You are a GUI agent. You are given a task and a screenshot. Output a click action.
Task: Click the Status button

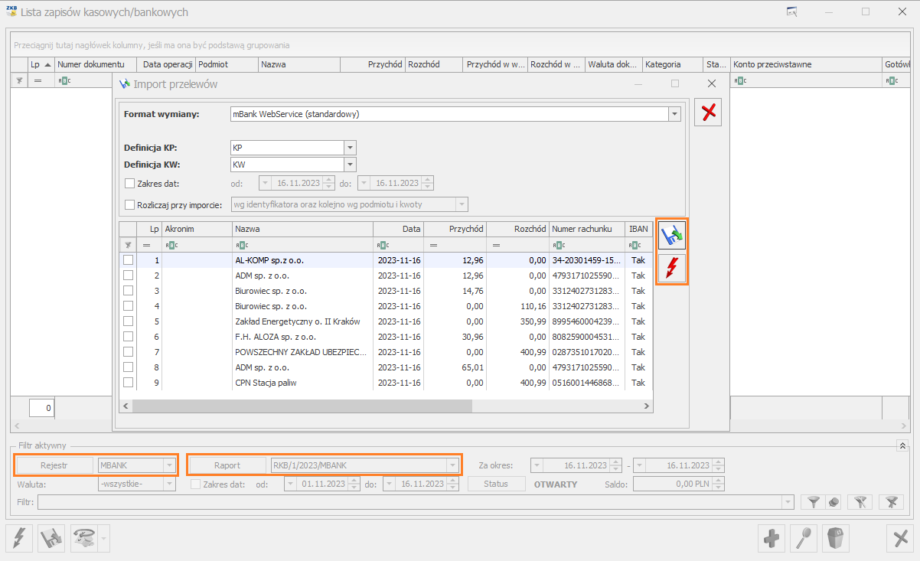[x=496, y=484]
